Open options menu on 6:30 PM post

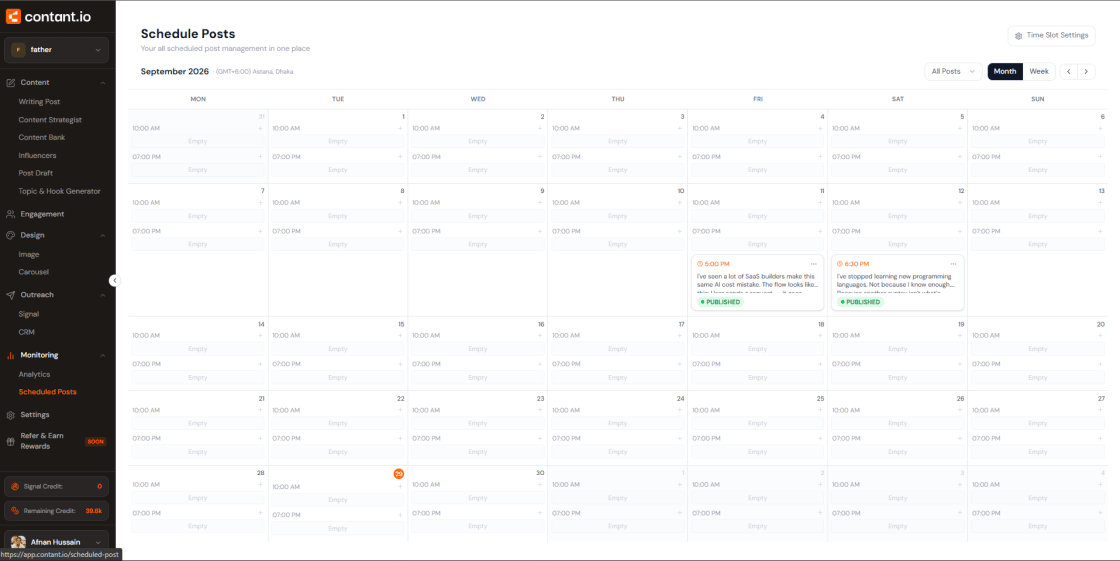tap(954, 264)
